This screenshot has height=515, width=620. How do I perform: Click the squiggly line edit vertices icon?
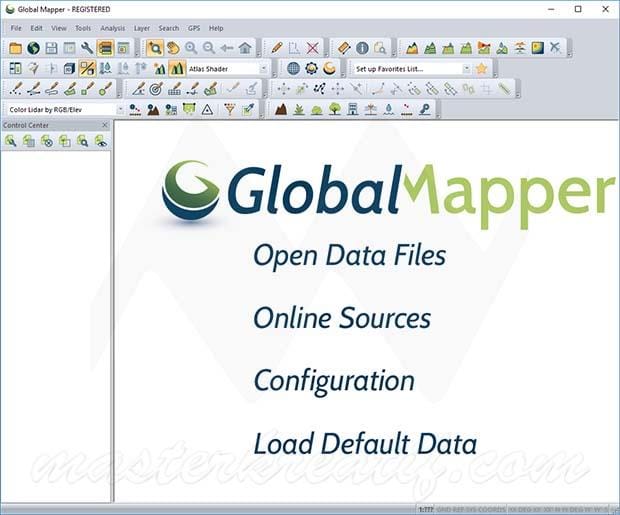point(319,89)
